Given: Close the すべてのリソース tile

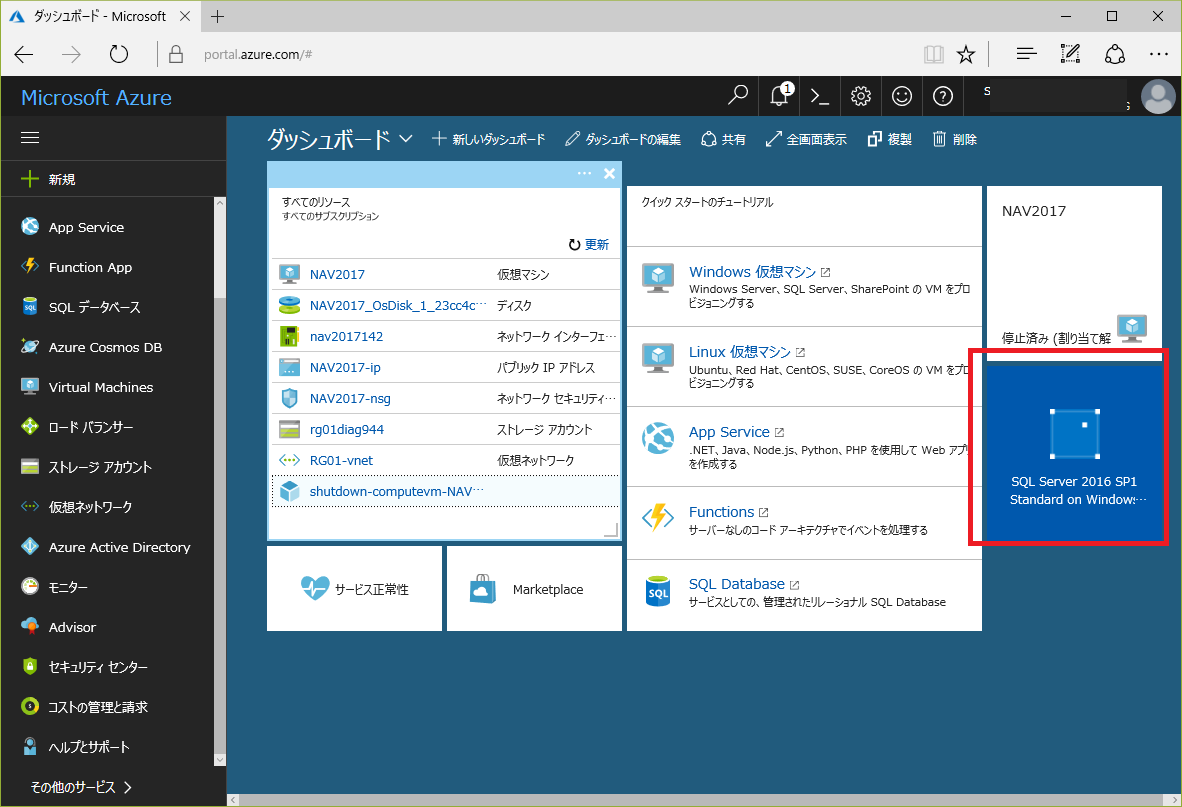Looking at the screenshot, I should pyautogui.click(x=609, y=173).
